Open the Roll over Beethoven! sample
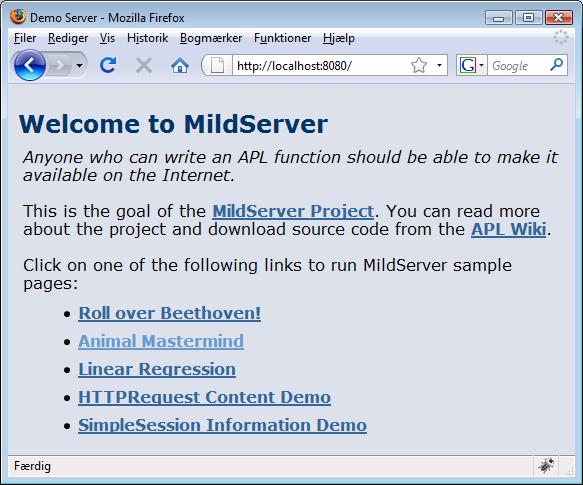 (x=170, y=313)
